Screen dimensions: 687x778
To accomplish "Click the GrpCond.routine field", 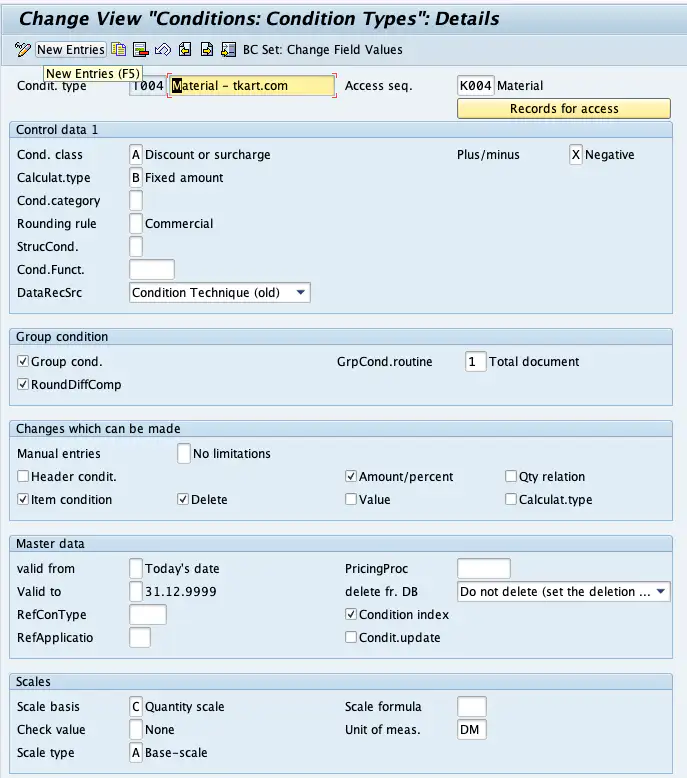I will (x=475, y=362).
